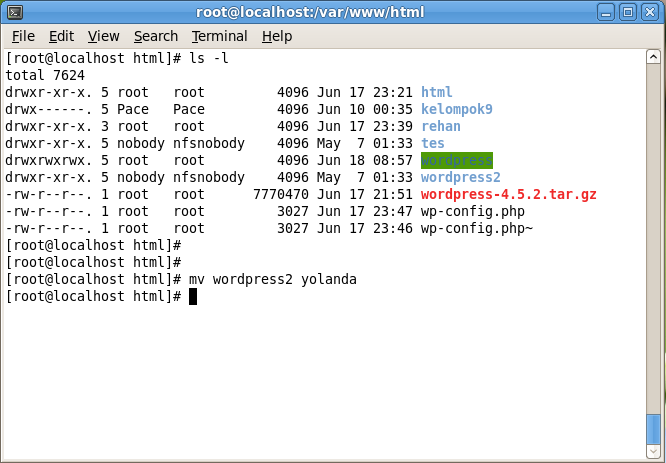
Task: Open the View menu
Action: [x=104, y=37]
